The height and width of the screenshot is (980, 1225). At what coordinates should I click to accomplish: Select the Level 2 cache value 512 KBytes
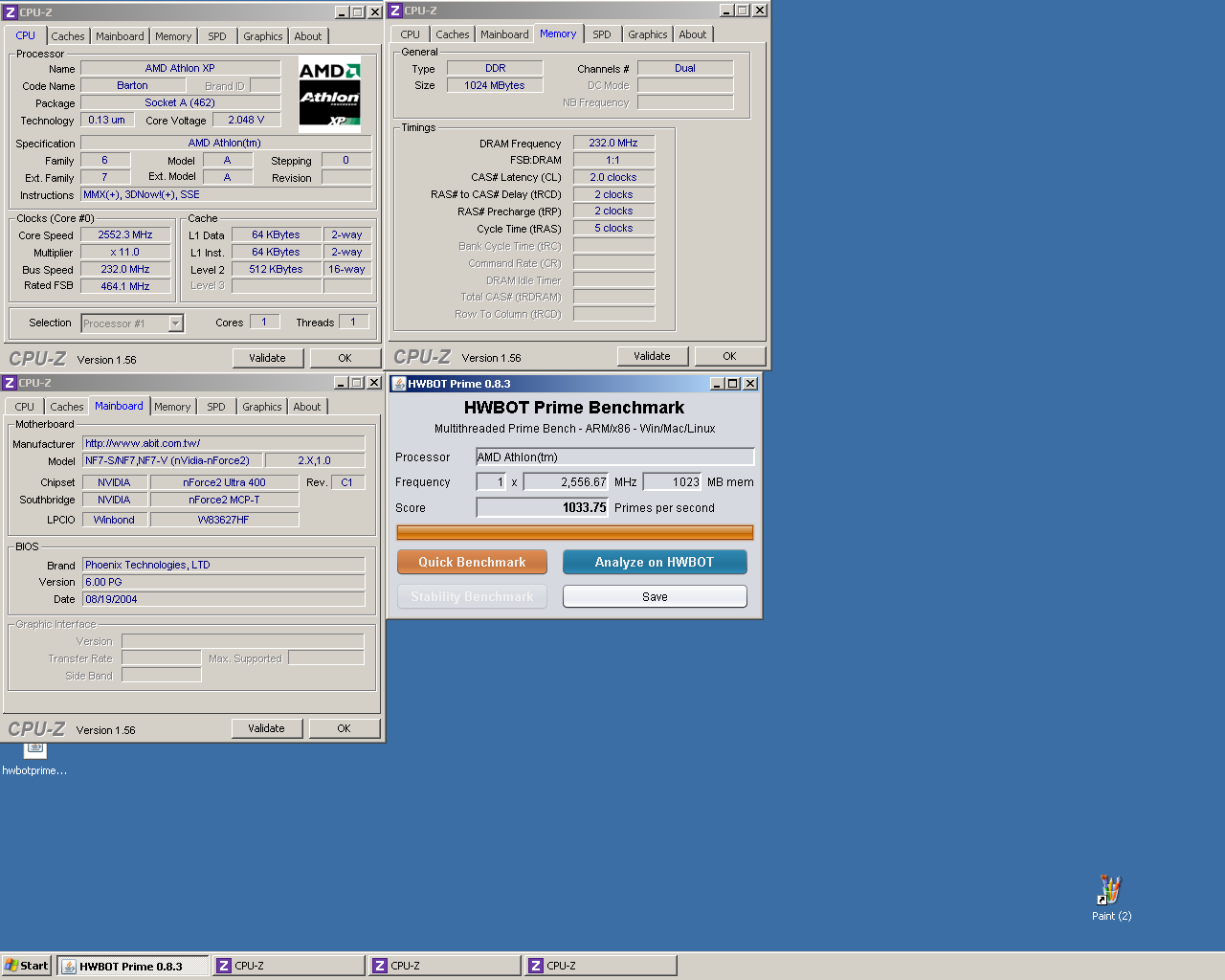point(276,269)
